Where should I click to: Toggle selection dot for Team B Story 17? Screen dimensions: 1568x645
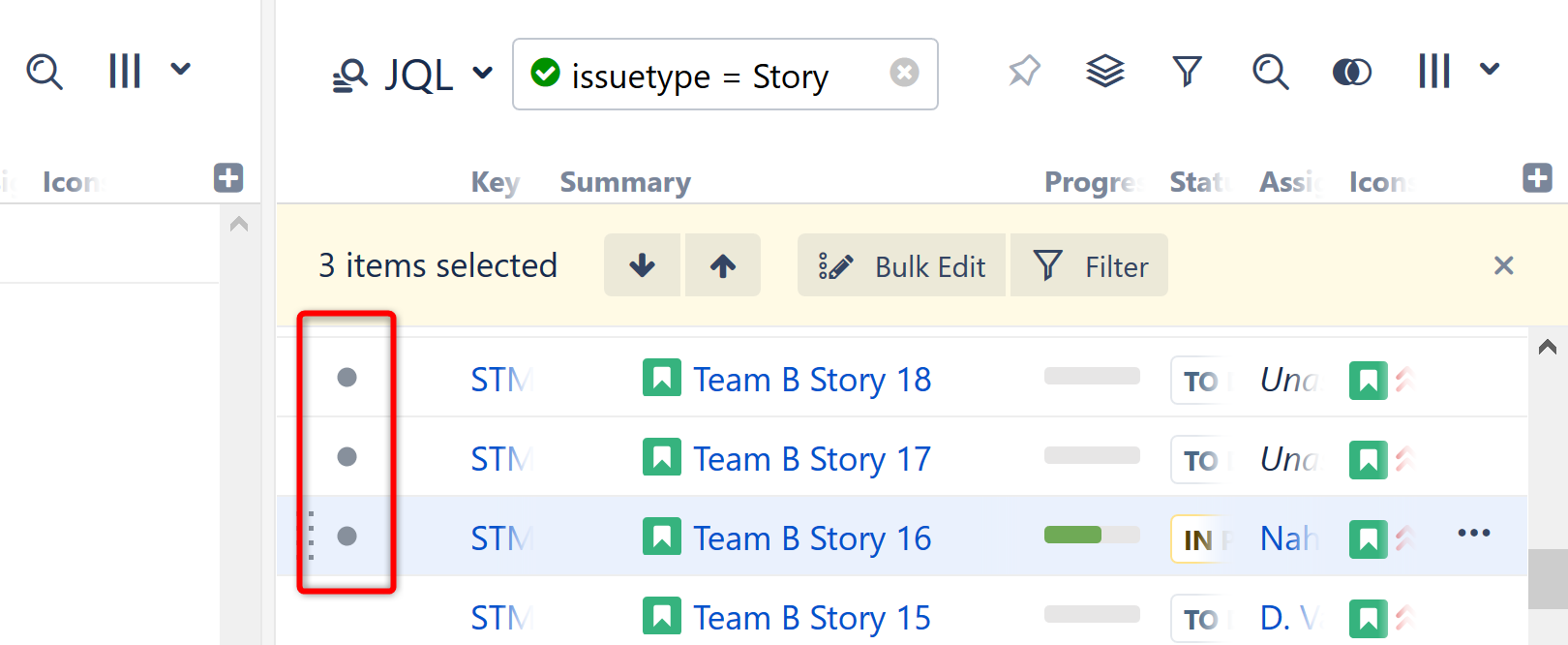347,457
